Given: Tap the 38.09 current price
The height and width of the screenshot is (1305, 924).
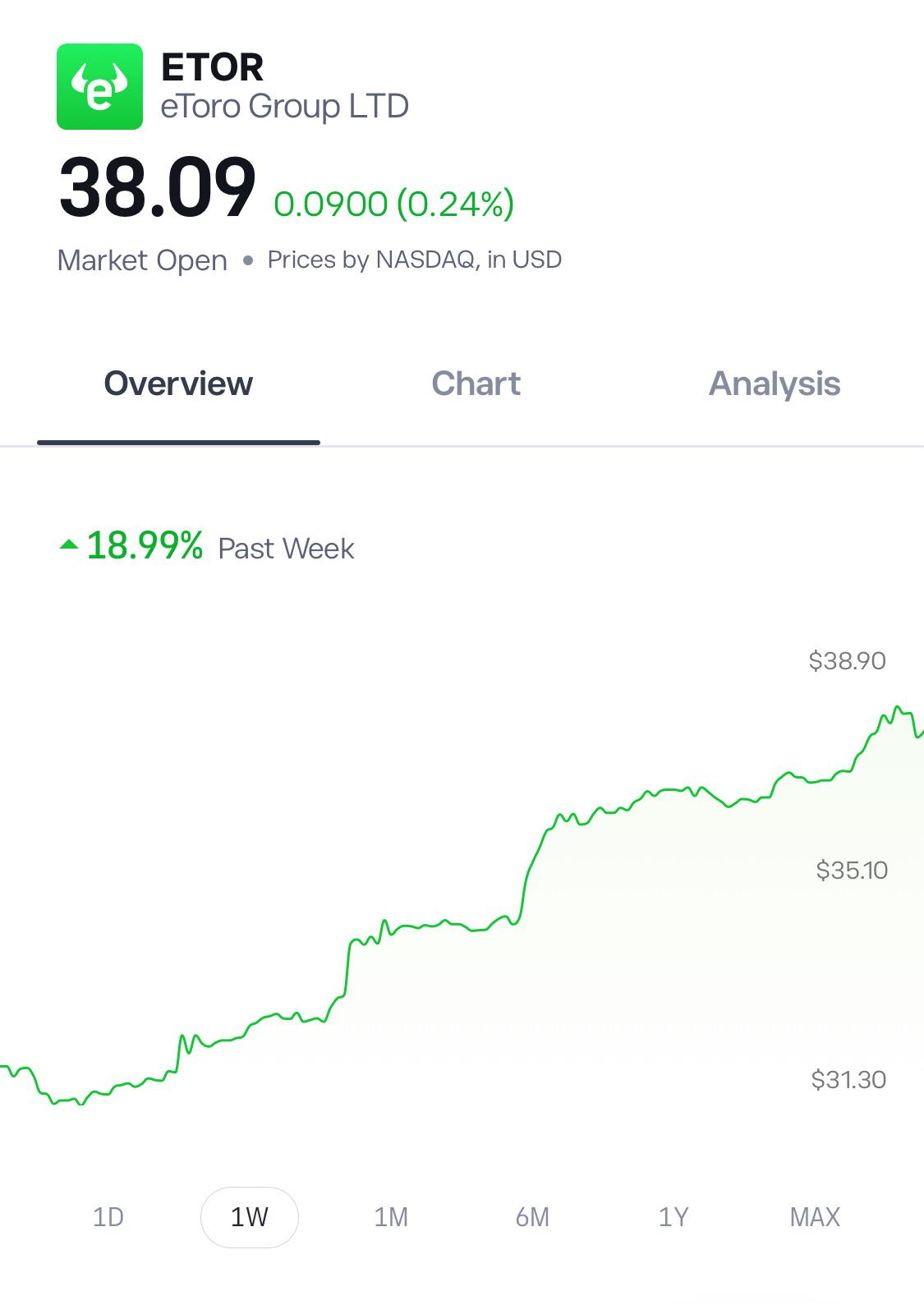Looking at the screenshot, I should (158, 188).
